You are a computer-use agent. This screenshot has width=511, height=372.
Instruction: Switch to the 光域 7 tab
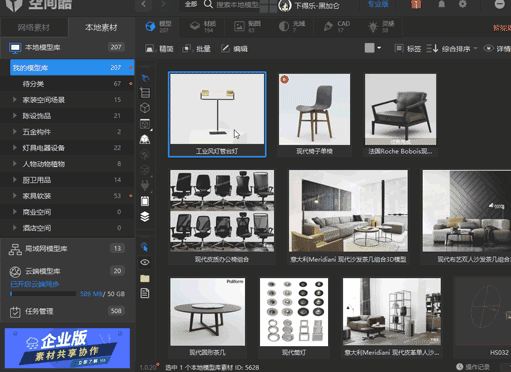[x=292, y=27]
